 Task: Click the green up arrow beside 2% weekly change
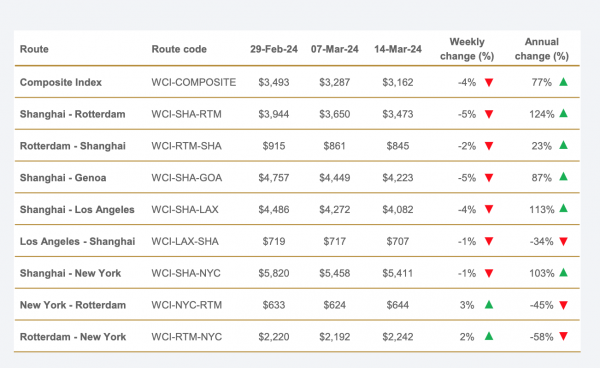click(489, 336)
